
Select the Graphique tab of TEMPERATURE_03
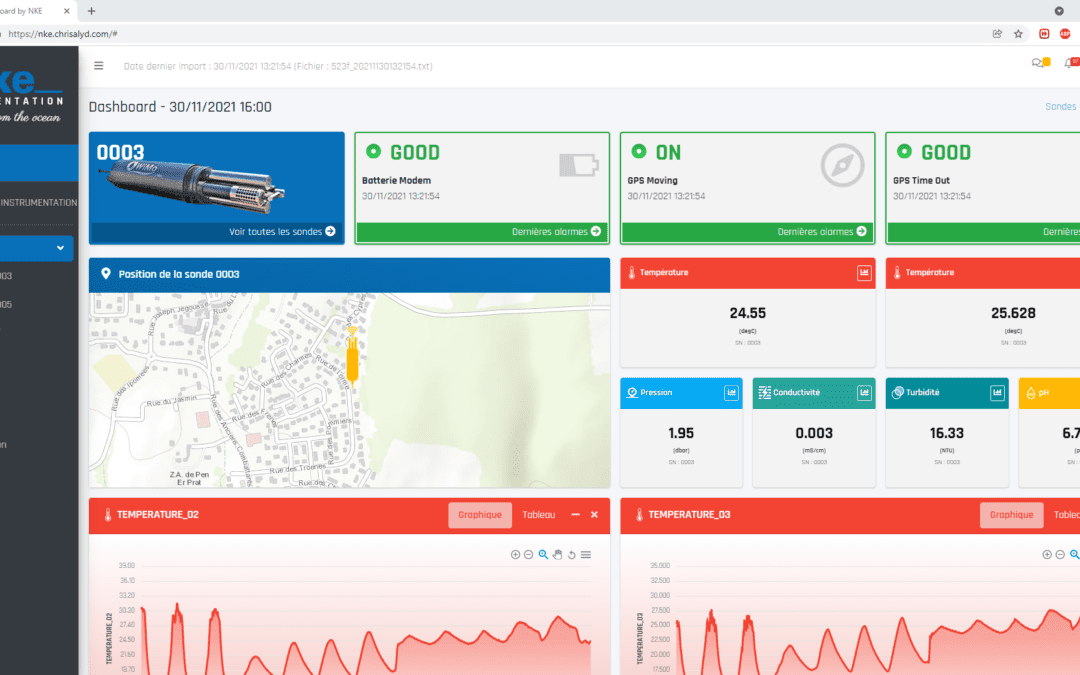point(1011,515)
